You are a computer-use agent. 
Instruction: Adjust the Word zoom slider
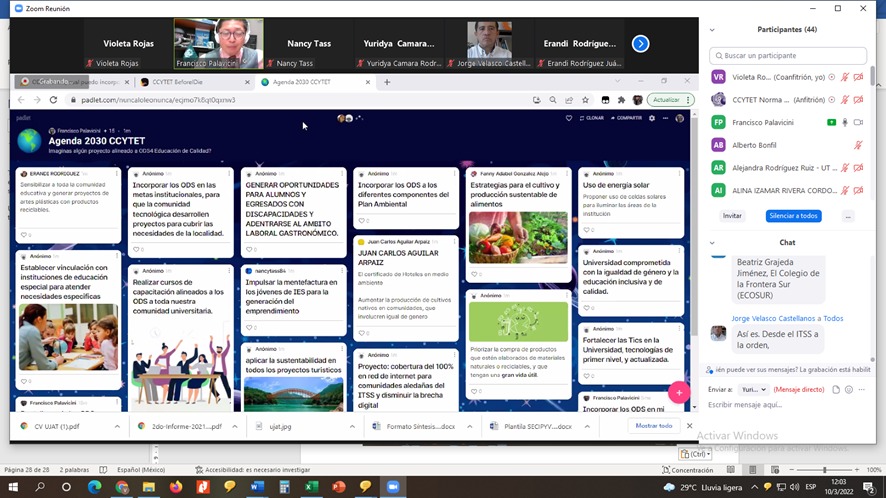tap(824, 470)
